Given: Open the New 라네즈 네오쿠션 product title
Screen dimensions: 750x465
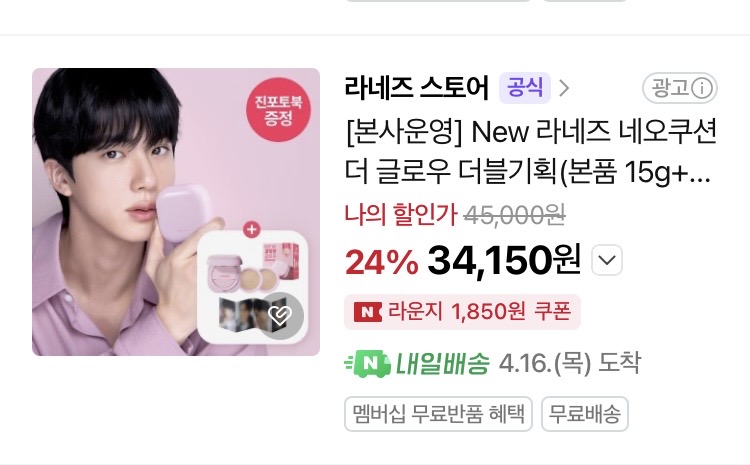Looking at the screenshot, I should pyautogui.click(x=531, y=151).
